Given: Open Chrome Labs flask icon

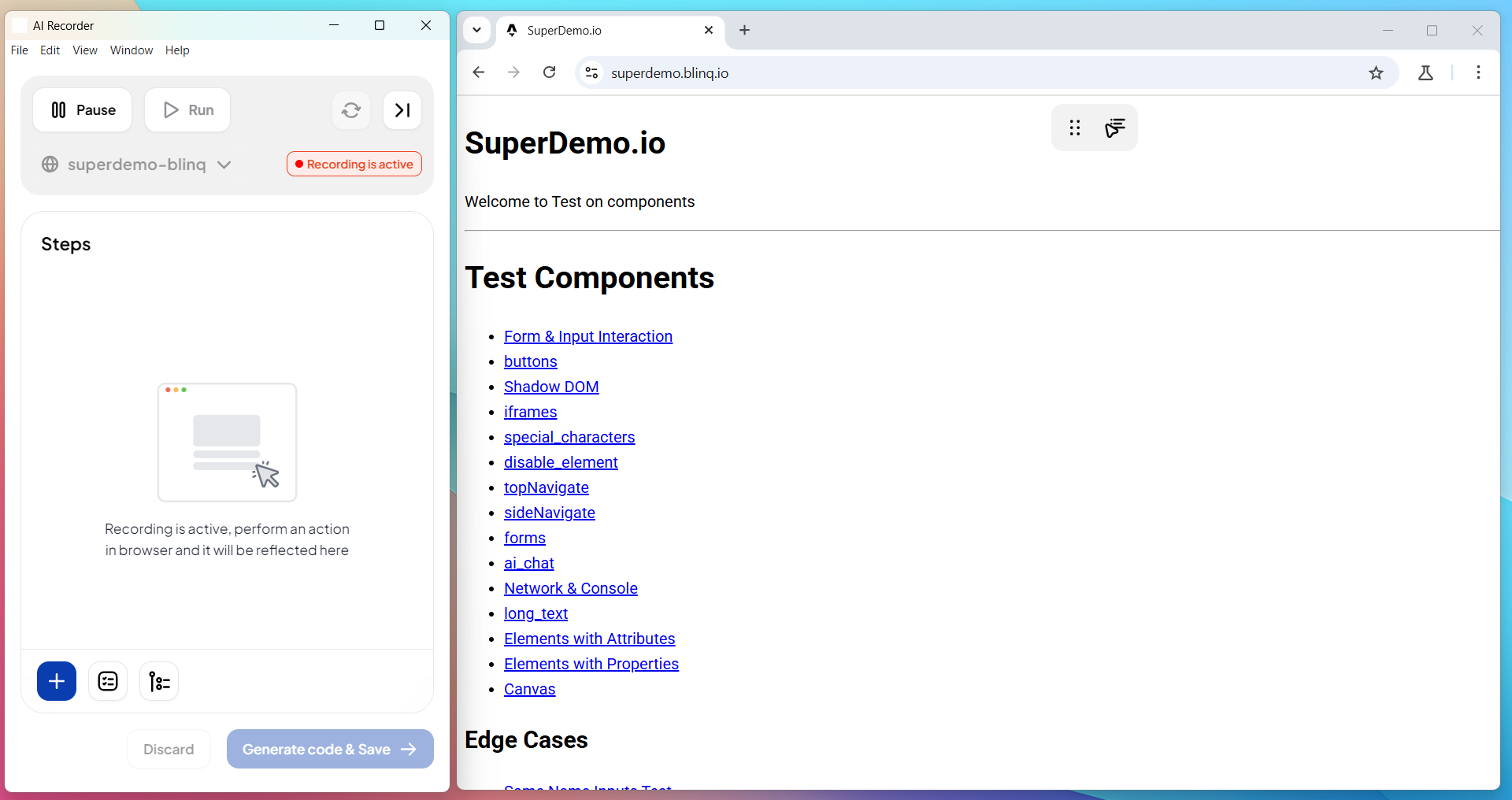Looking at the screenshot, I should [1425, 73].
